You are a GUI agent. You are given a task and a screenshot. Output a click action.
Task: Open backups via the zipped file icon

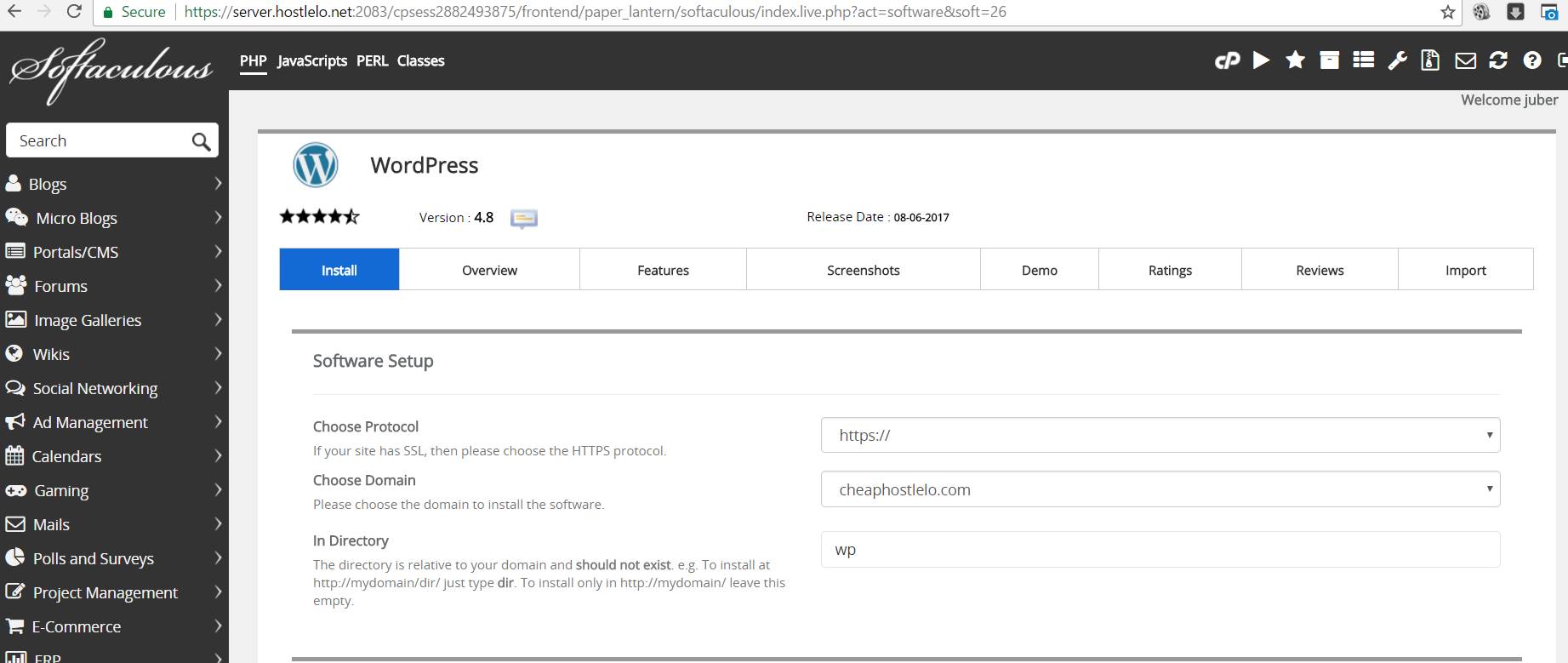click(1430, 60)
